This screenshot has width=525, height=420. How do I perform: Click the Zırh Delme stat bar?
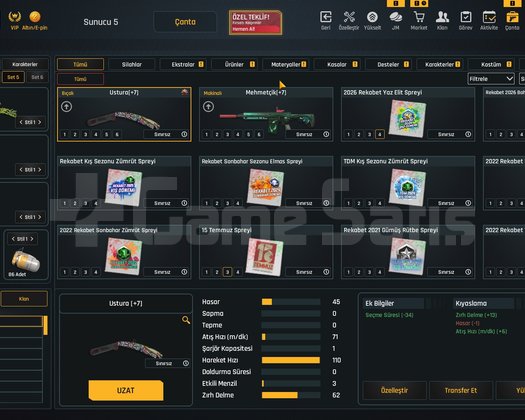click(x=291, y=395)
